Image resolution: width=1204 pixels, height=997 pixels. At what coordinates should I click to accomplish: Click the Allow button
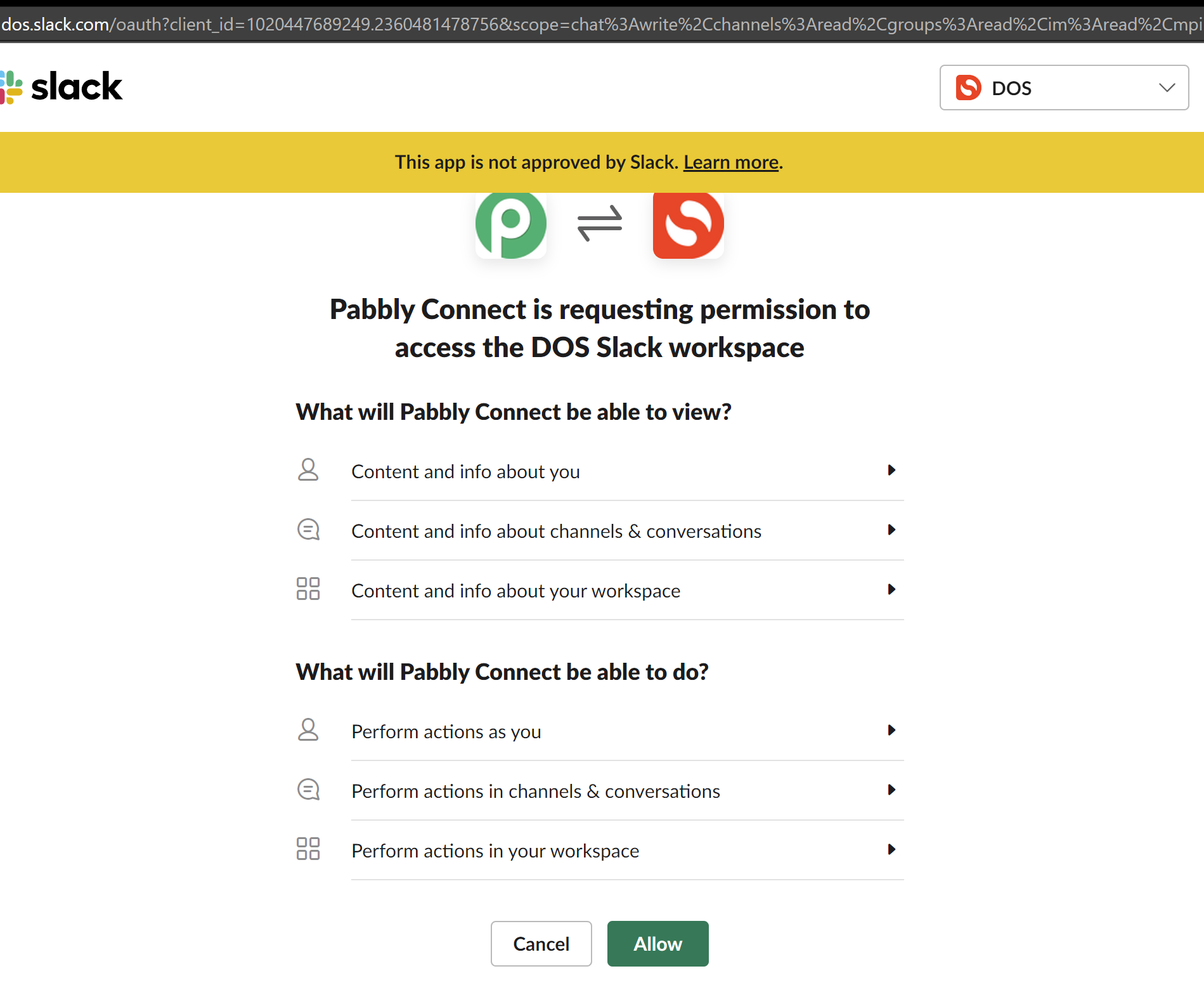tap(657, 944)
